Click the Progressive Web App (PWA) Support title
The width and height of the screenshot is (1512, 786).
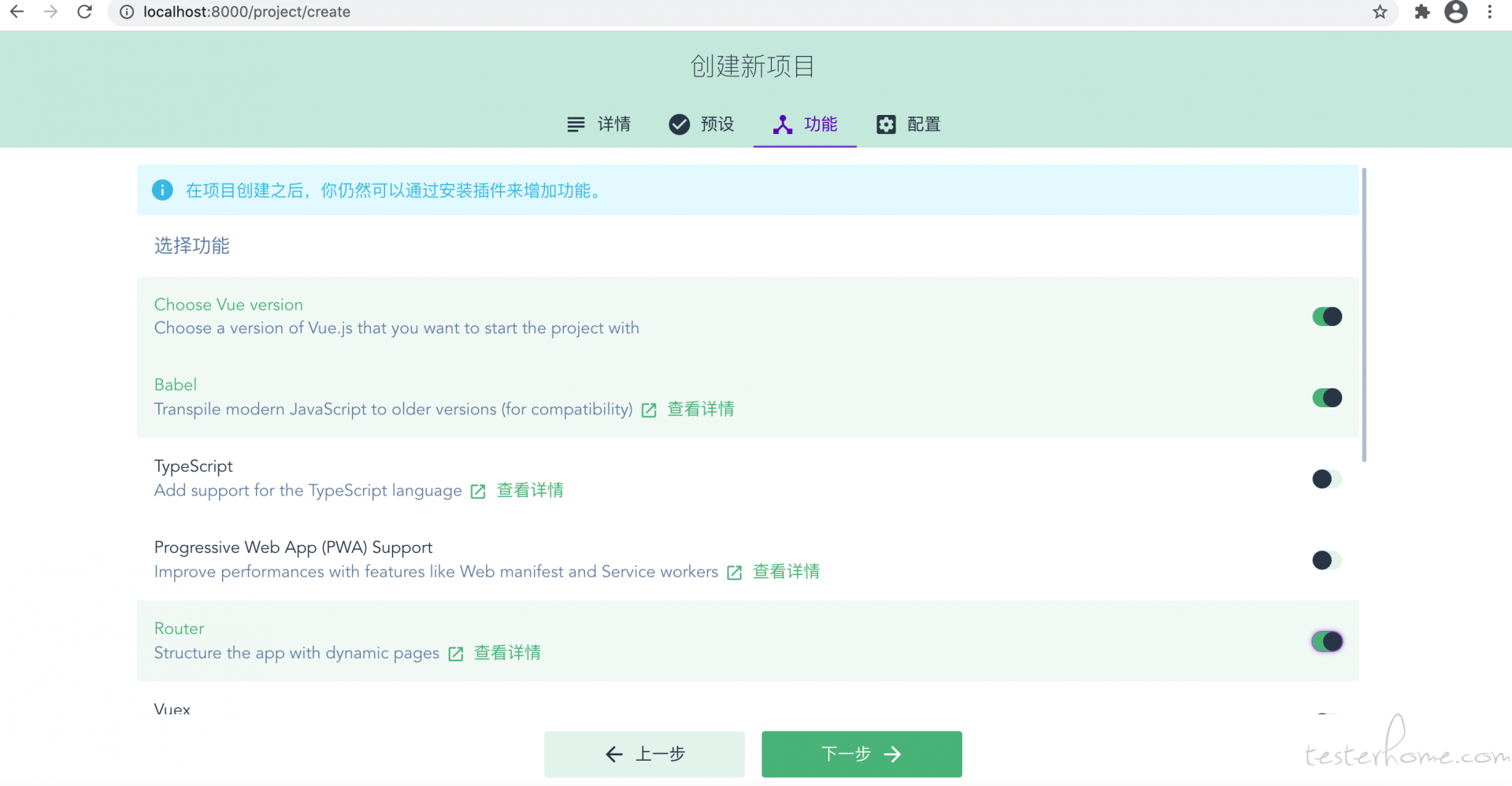[x=294, y=547]
